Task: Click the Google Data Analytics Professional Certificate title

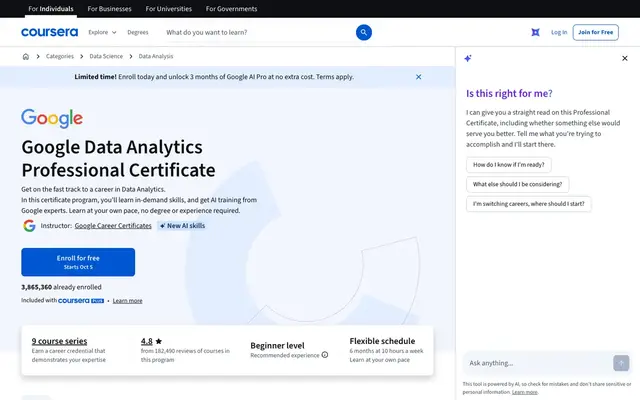Action: (x=118, y=158)
